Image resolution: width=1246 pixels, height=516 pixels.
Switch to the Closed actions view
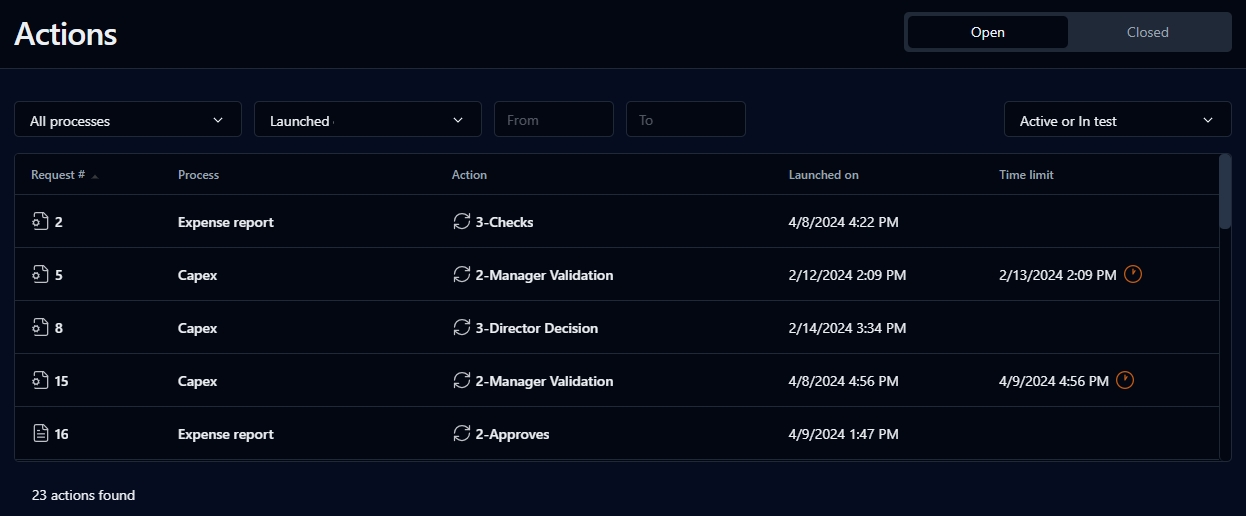pyautogui.click(x=1147, y=32)
